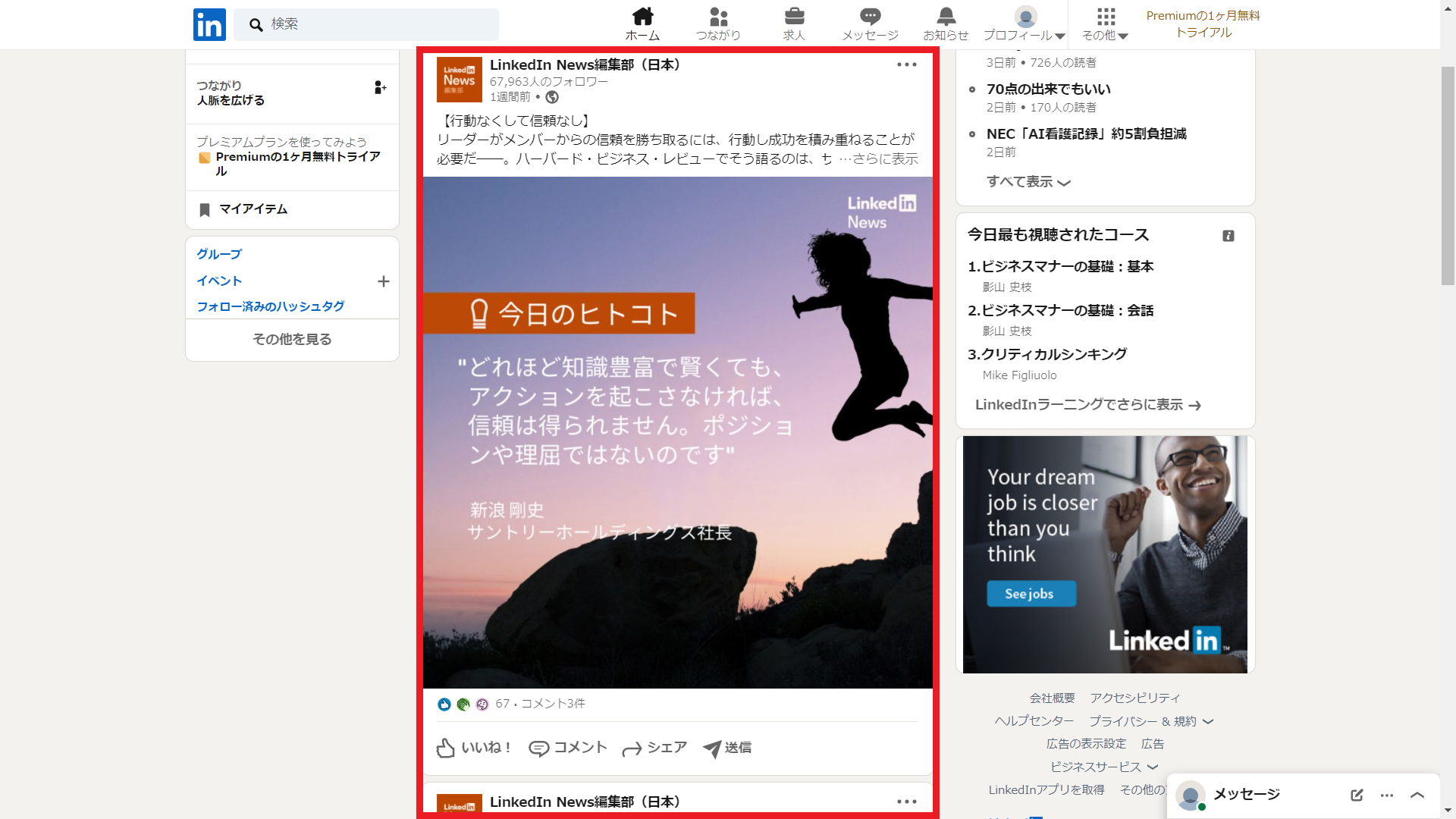Expand news list with すべて表示
The image size is (1456, 819).
point(1028,182)
